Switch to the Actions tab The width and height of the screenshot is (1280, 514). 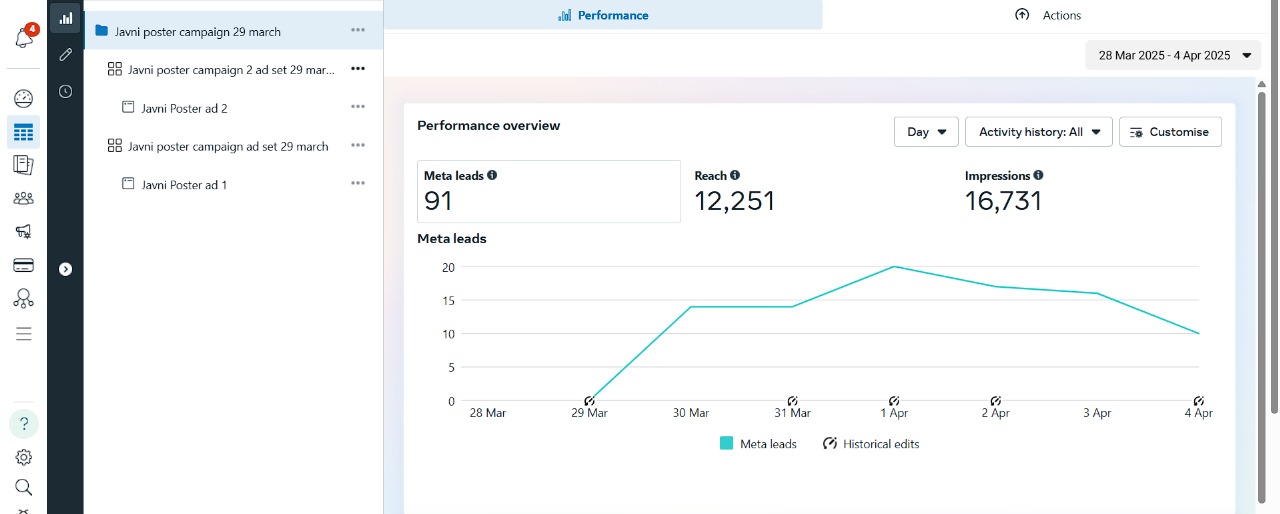(1048, 15)
